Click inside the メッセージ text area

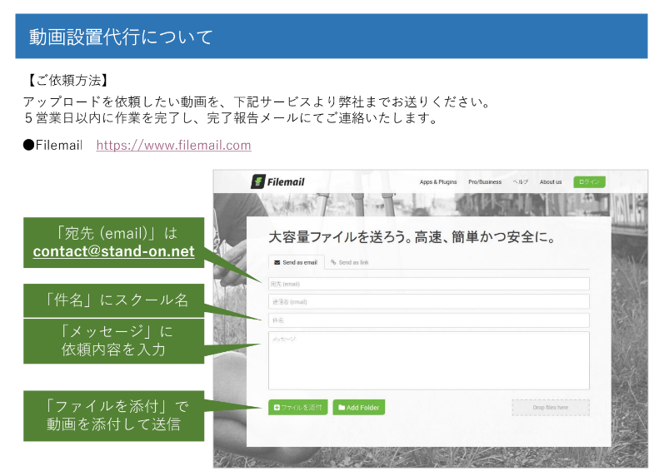428,360
